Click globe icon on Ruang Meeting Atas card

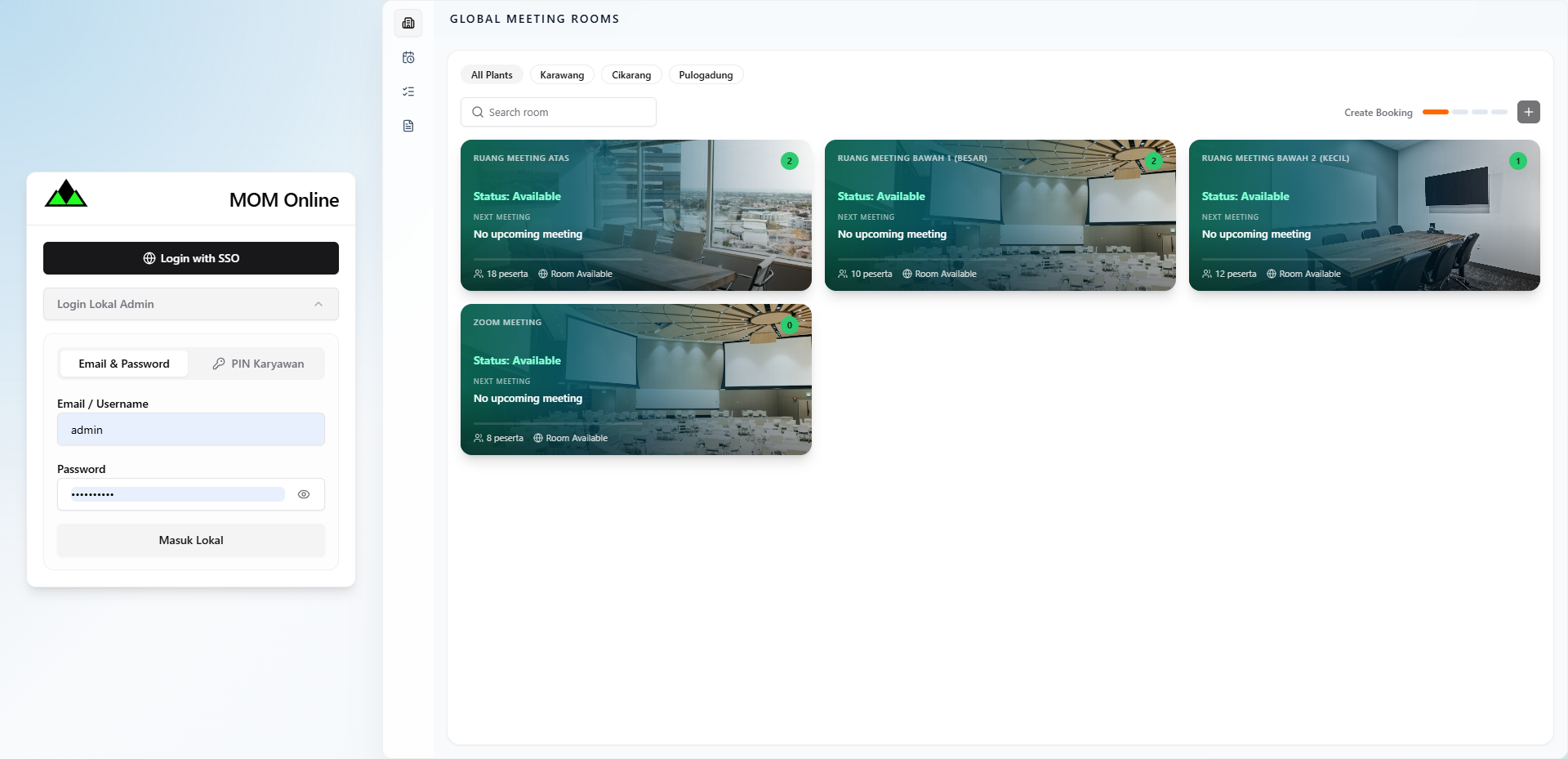[543, 274]
